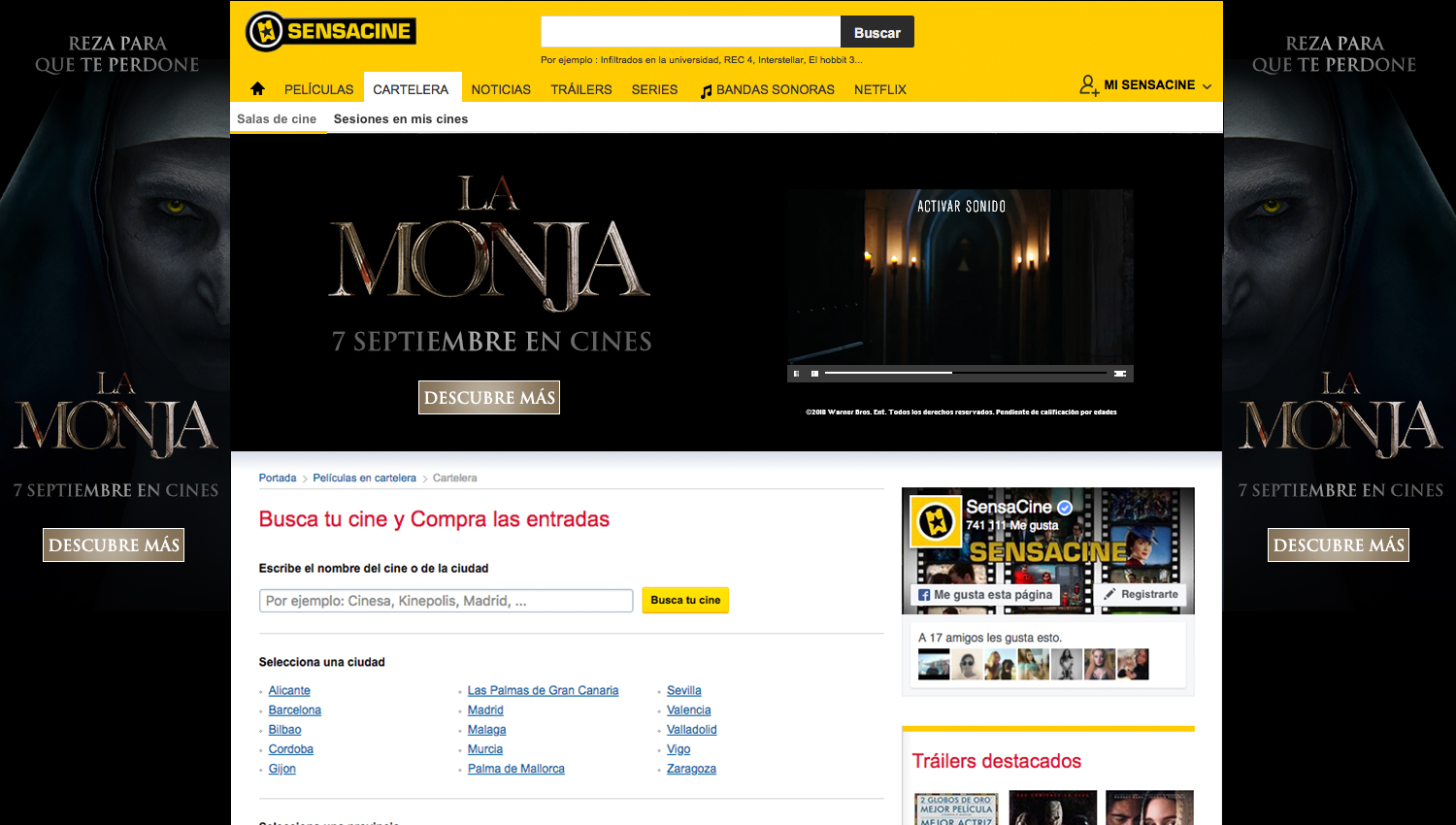Click the SensaCine logo in the header
Viewport: 1456px width, 825px height.
331,31
